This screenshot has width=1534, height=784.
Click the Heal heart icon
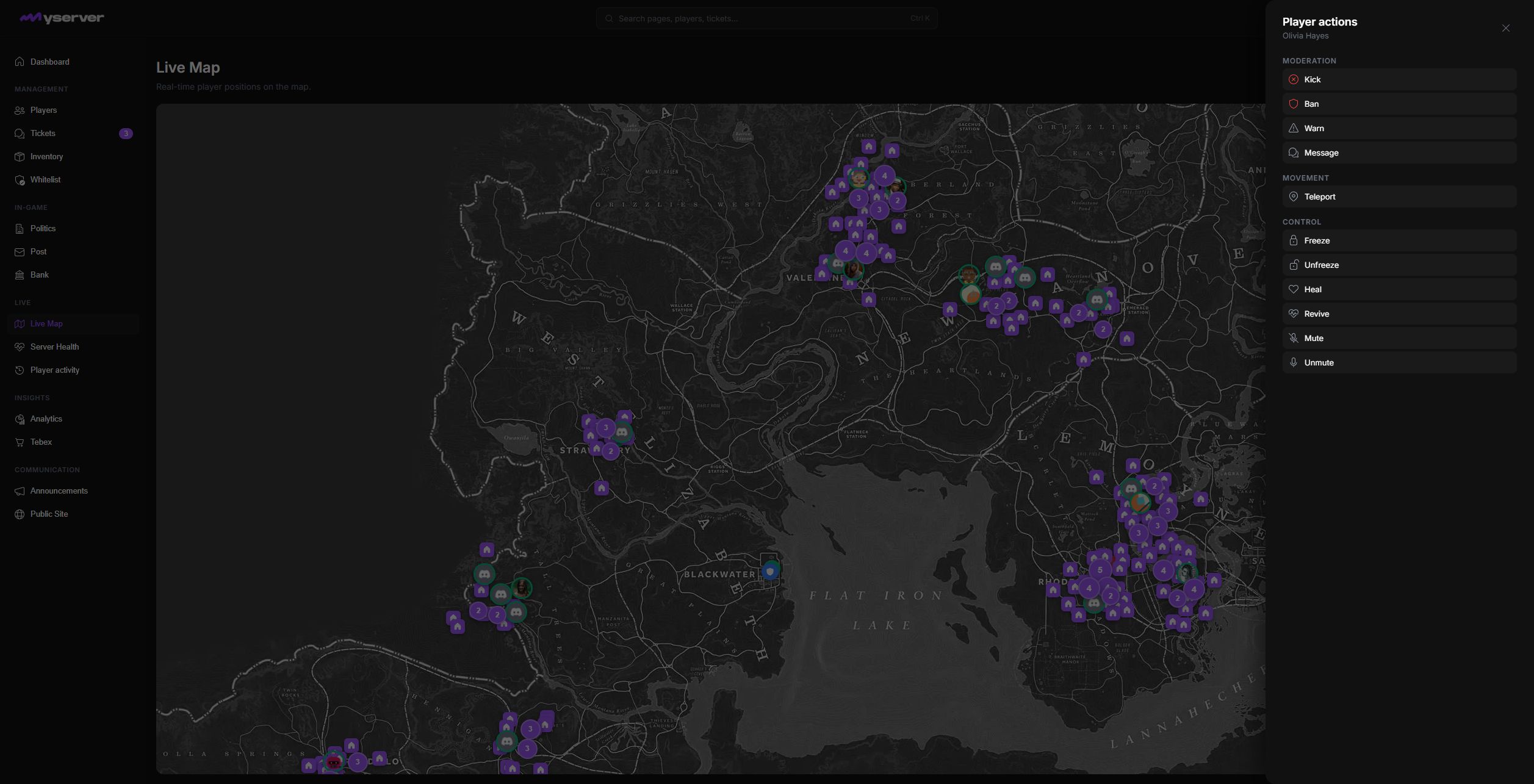coord(1293,289)
